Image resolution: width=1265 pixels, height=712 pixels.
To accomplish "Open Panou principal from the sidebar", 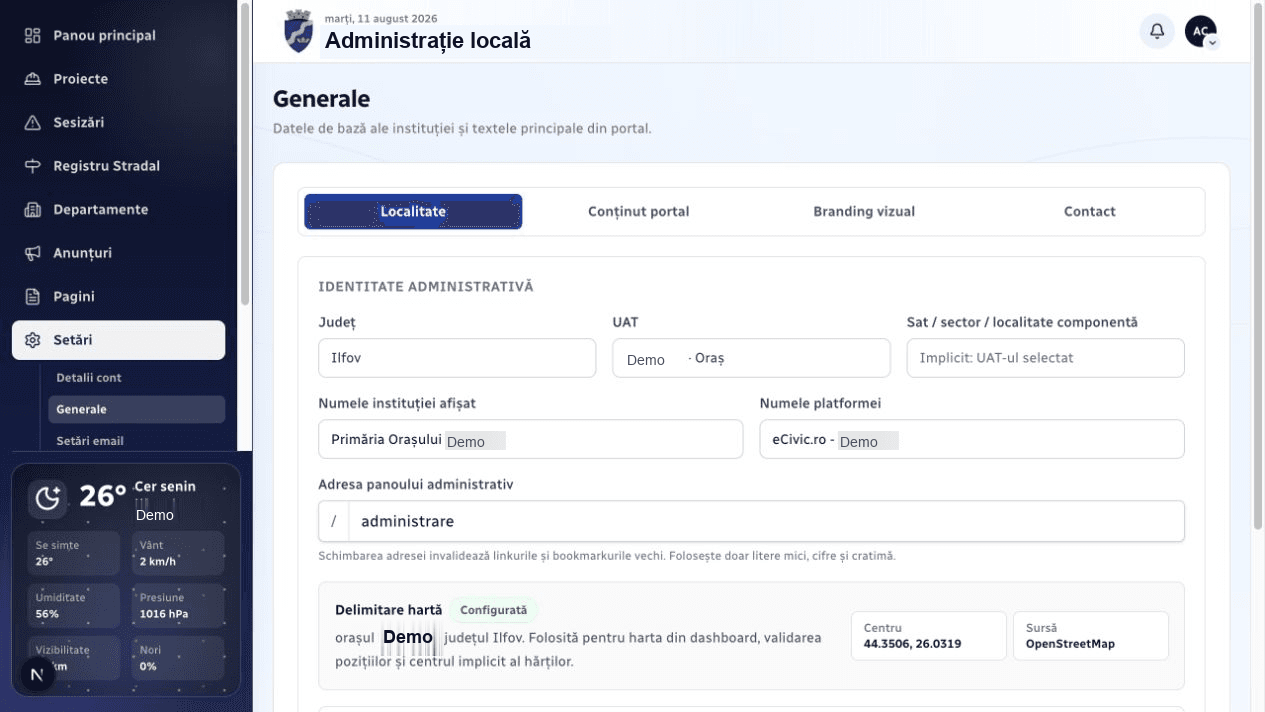I will (118, 36).
